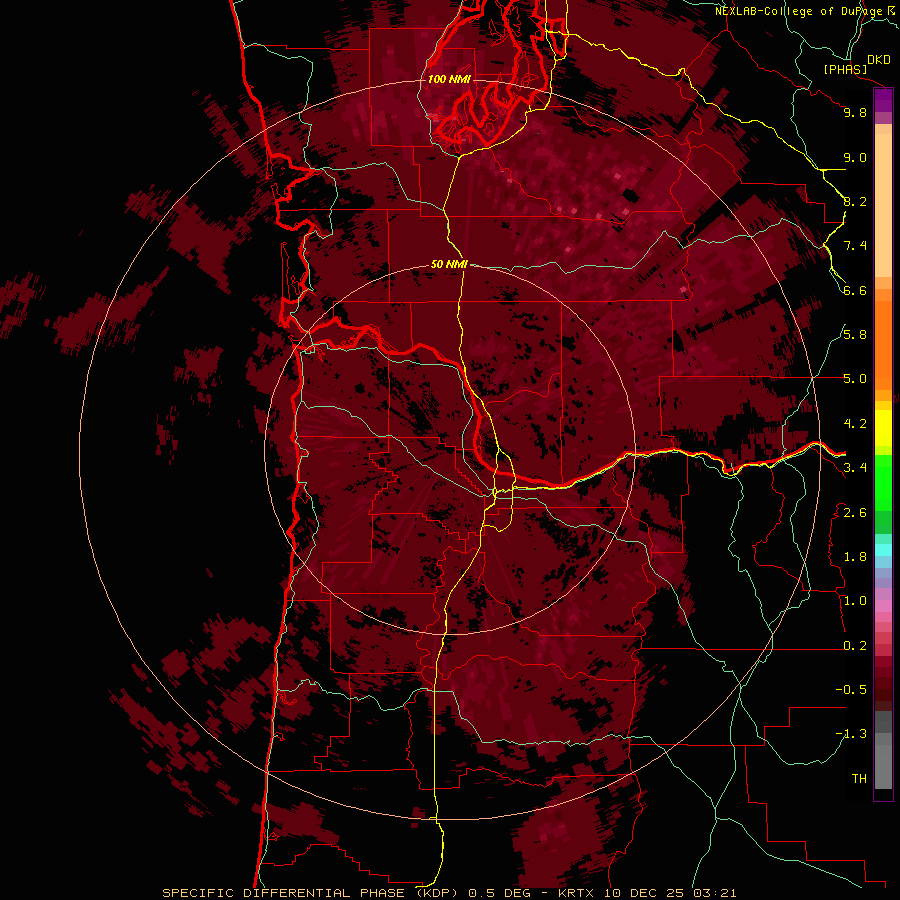This screenshot has width=900, height=900.
Task: Click the 9.8 value on color scale
Action: [x=855, y=112]
